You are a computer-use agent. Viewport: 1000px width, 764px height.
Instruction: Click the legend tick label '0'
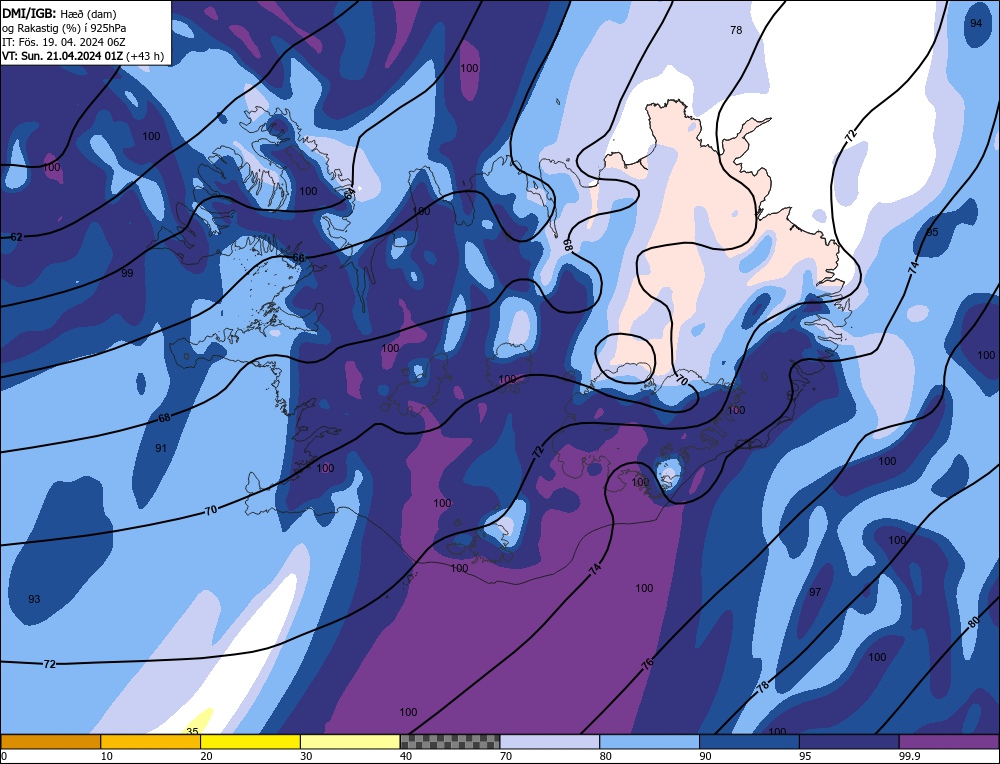[4, 756]
